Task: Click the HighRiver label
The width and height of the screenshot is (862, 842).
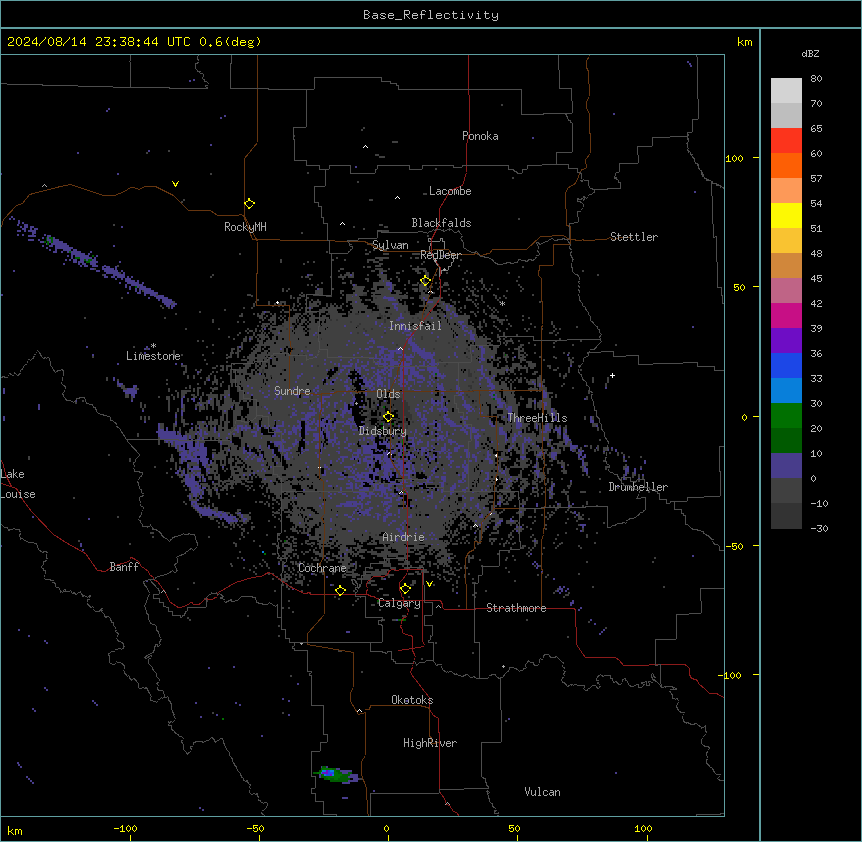Action: (430, 743)
